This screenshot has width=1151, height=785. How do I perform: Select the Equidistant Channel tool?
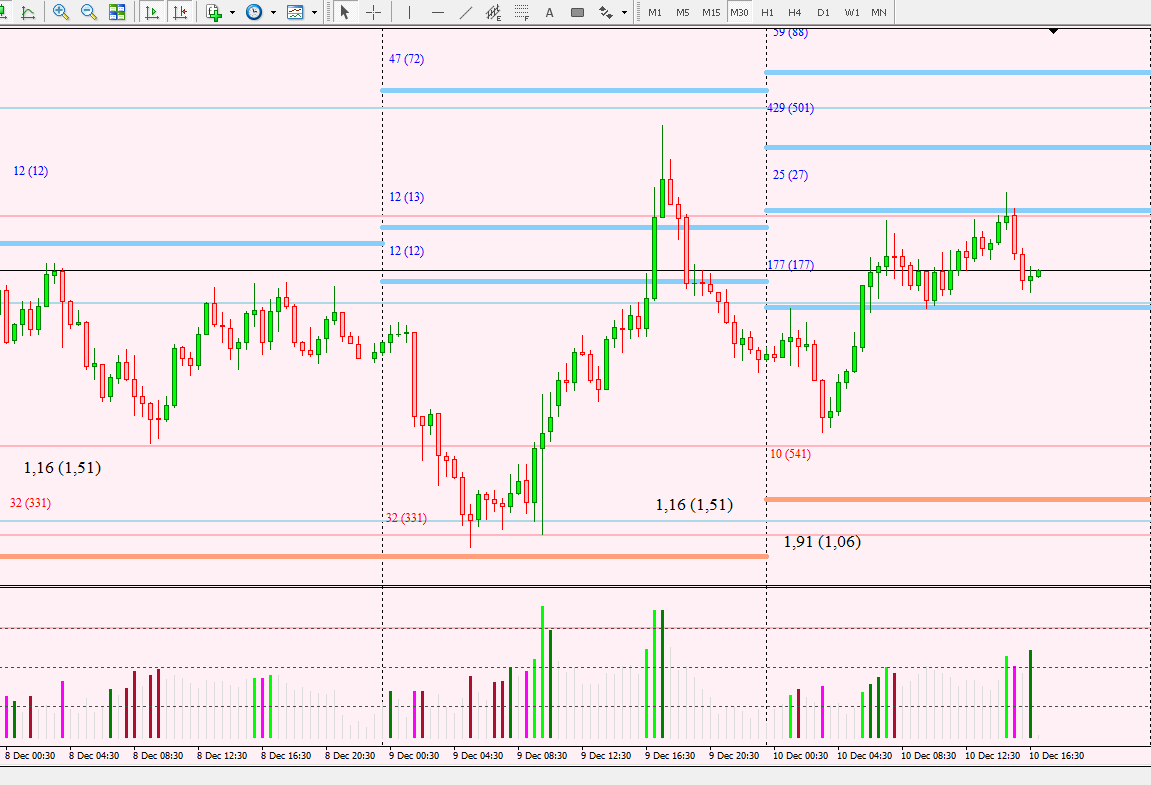493,12
